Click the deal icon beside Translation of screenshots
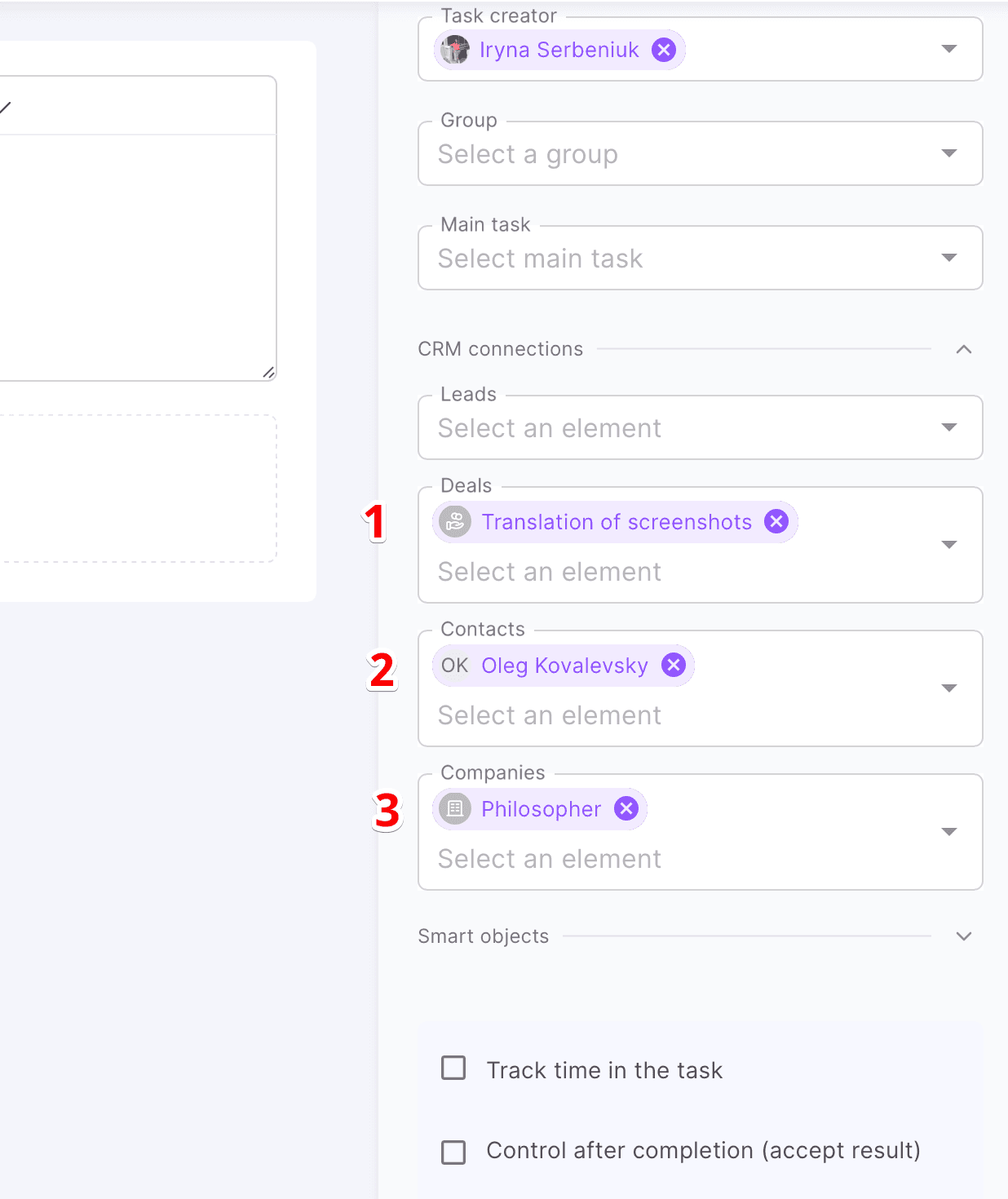The image size is (1008, 1199). (x=455, y=522)
